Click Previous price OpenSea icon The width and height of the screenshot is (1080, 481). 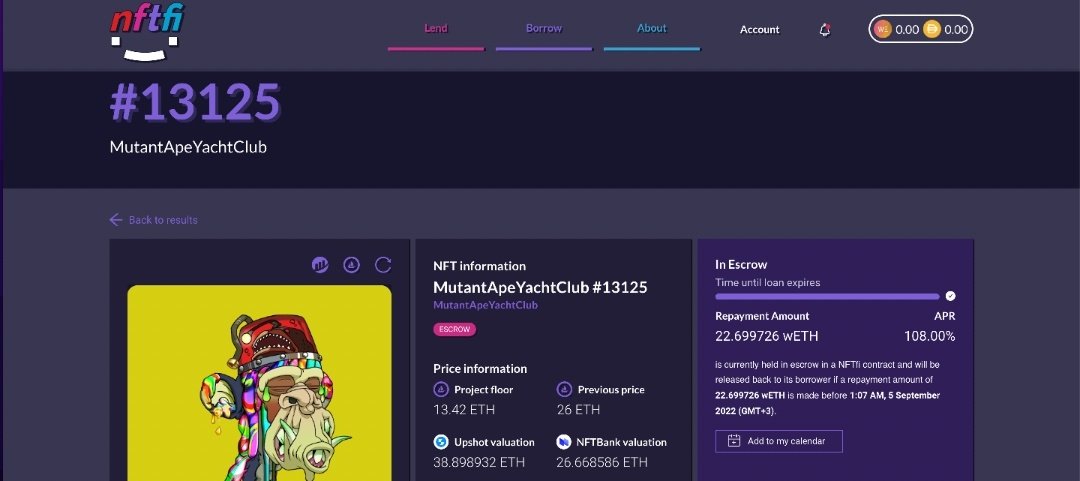(564, 389)
